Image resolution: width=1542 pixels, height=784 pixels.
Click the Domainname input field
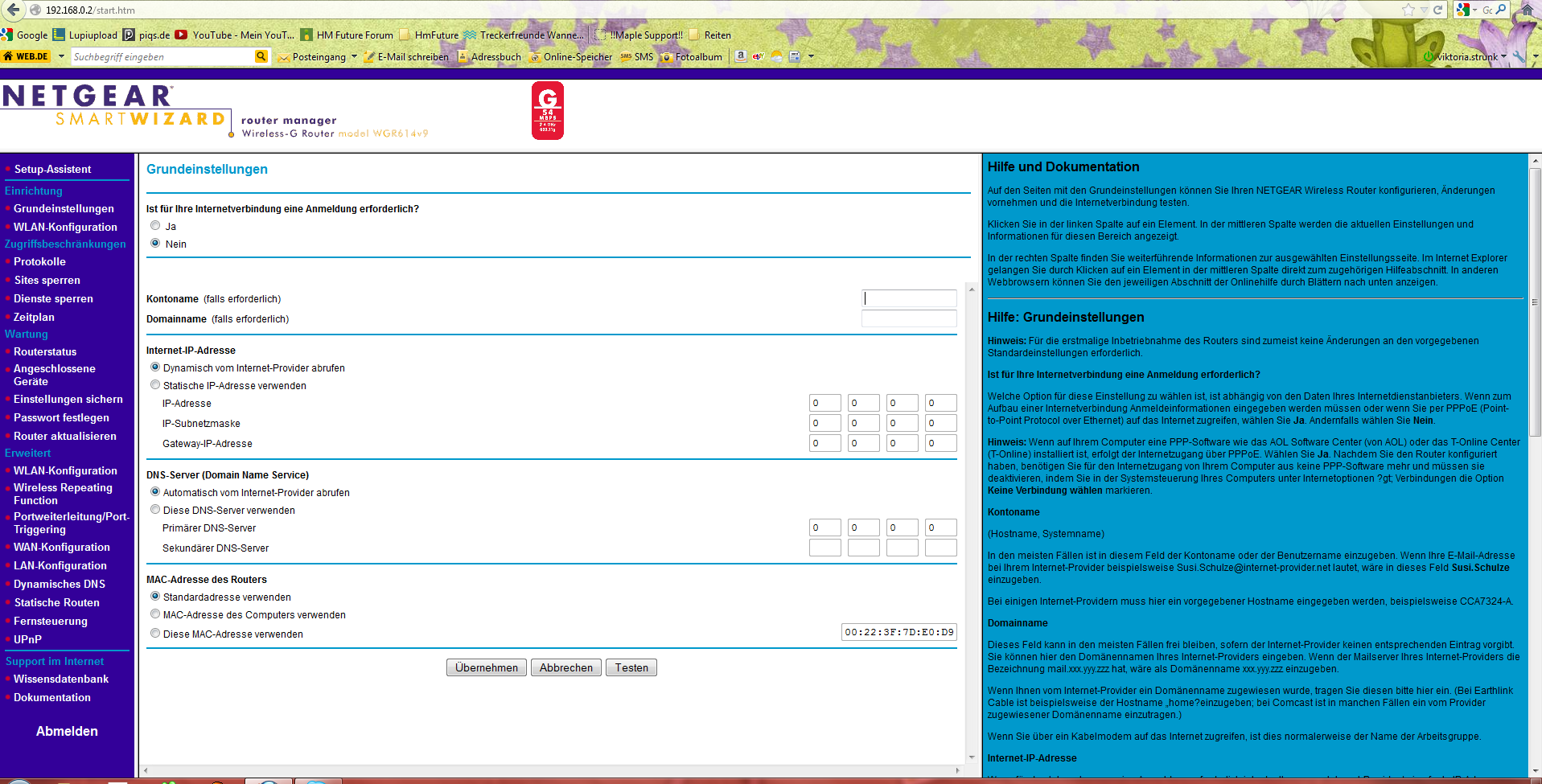tap(909, 318)
